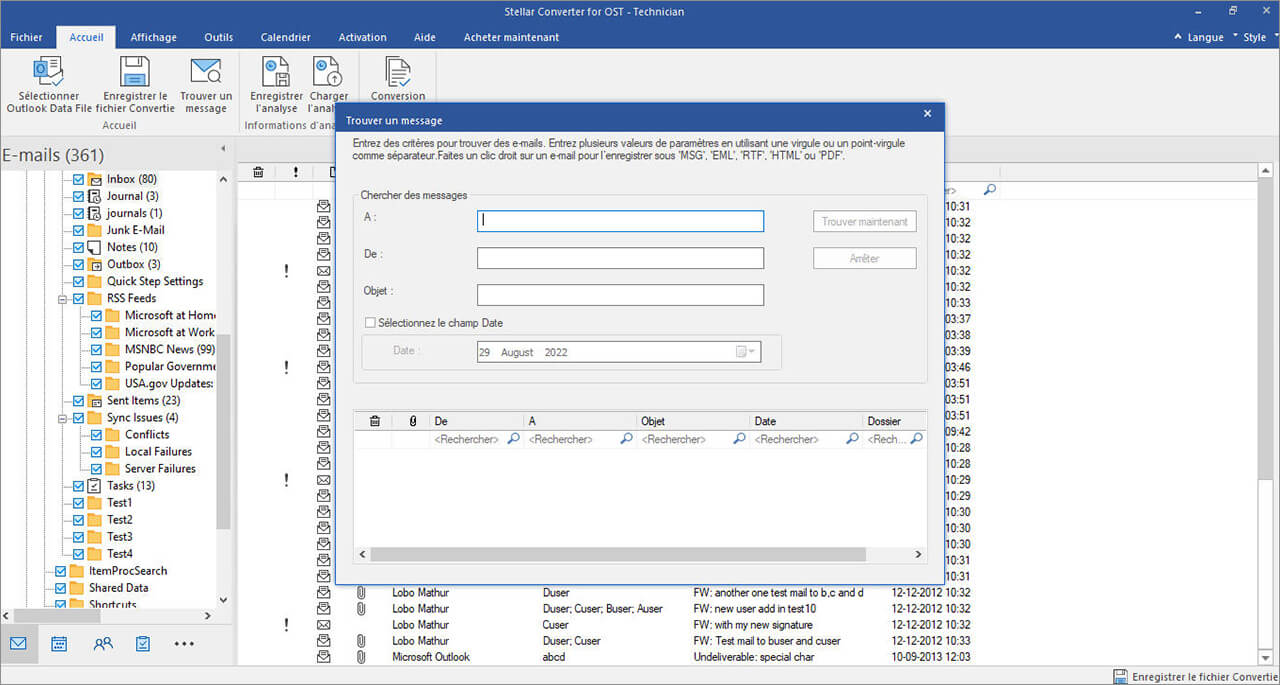Toggle Outbox (3) folder checkbox
The height and width of the screenshot is (685, 1280).
78,264
